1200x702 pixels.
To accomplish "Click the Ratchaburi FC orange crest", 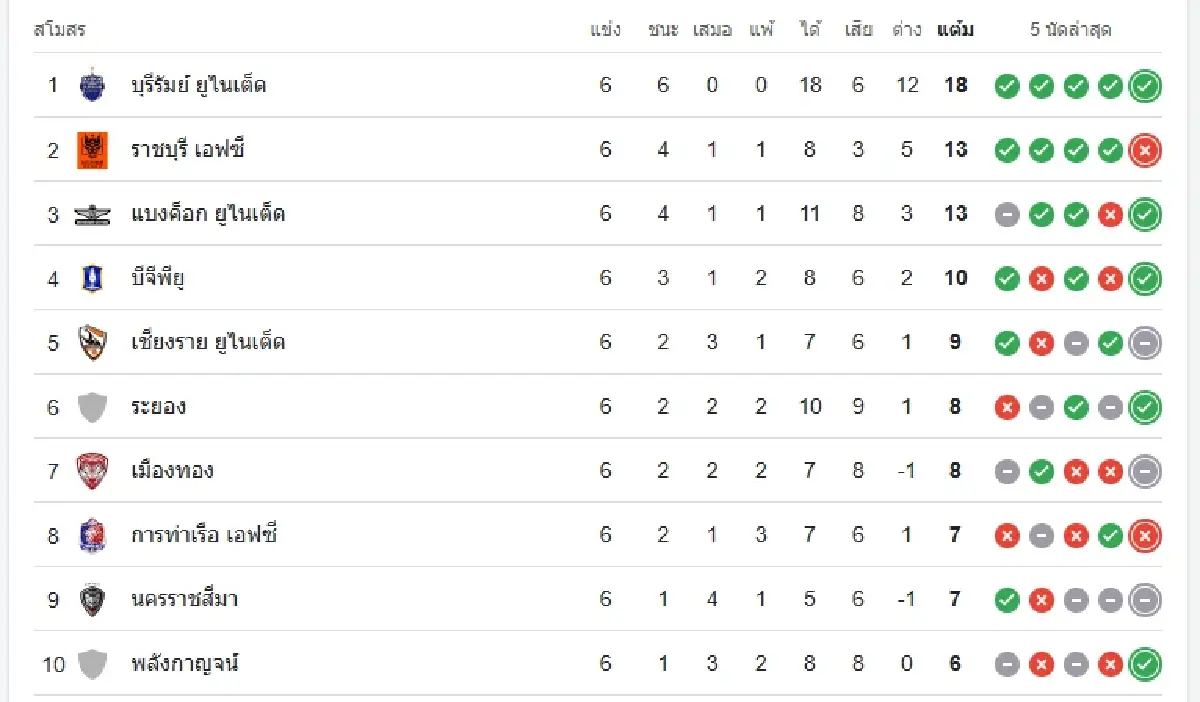I will point(92,150).
